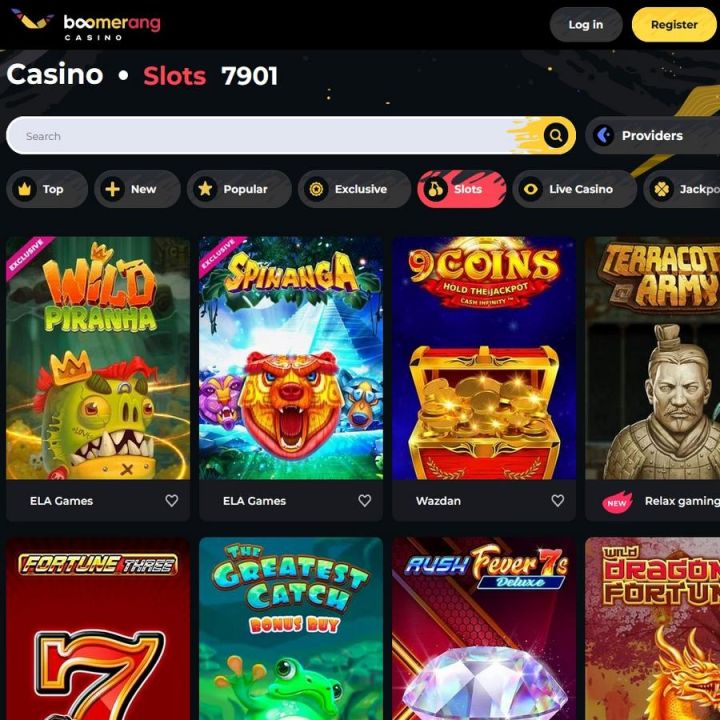720x720 pixels.
Task: Select the Popular category star icon
Action: (x=205, y=189)
